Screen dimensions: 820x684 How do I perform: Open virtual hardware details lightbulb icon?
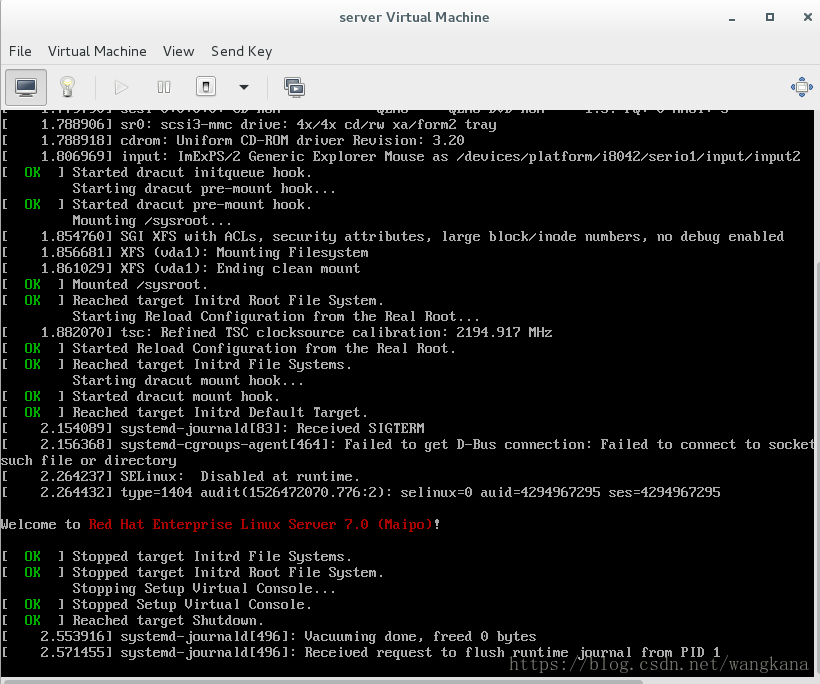point(67,87)
